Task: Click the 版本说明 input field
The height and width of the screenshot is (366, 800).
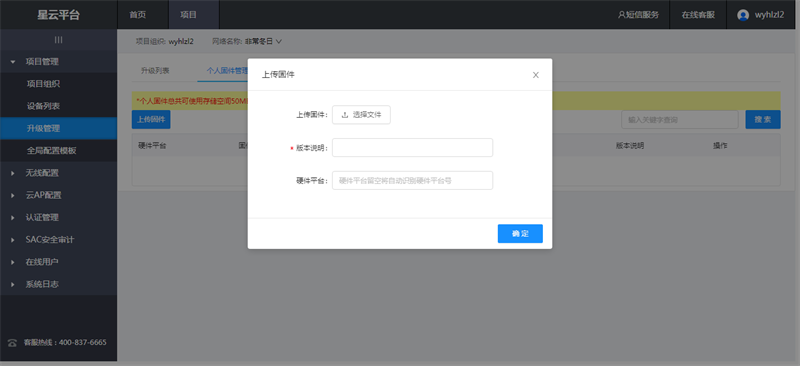Action: click(412, 148)
